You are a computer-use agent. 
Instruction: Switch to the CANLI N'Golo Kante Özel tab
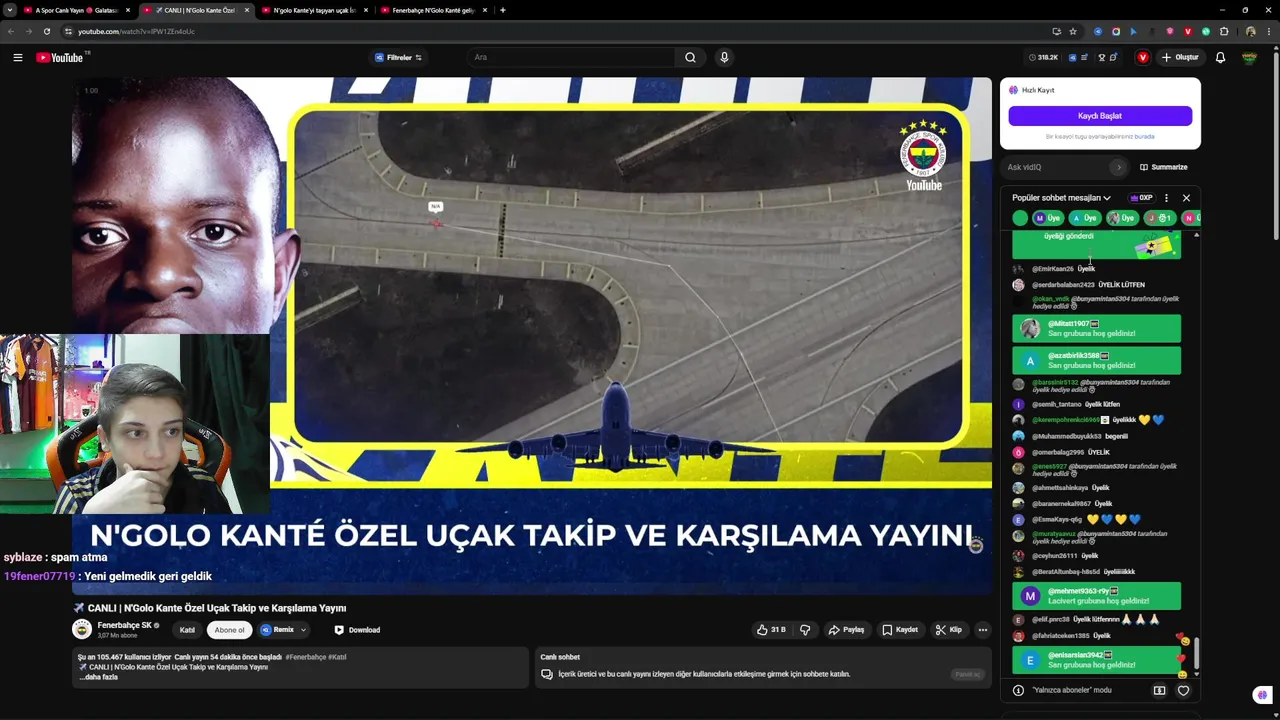pos(195,10)
